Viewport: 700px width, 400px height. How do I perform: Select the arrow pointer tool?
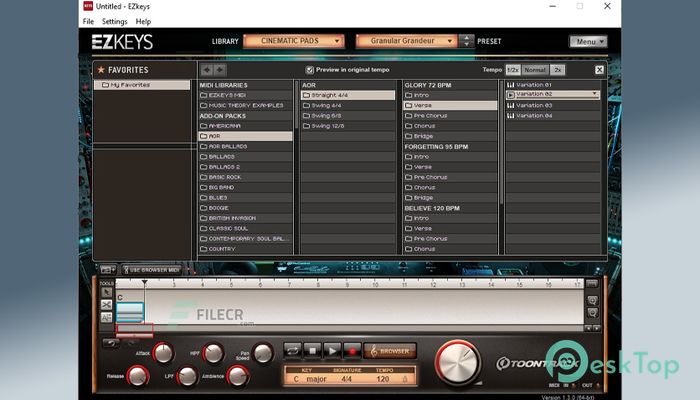coord(106,292)
